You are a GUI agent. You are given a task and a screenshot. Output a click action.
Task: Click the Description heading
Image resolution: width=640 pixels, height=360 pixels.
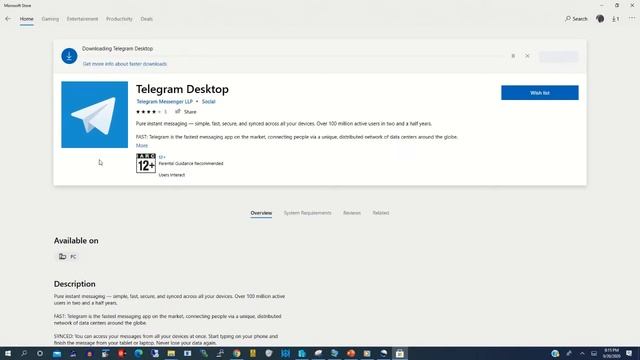(75, 284)
